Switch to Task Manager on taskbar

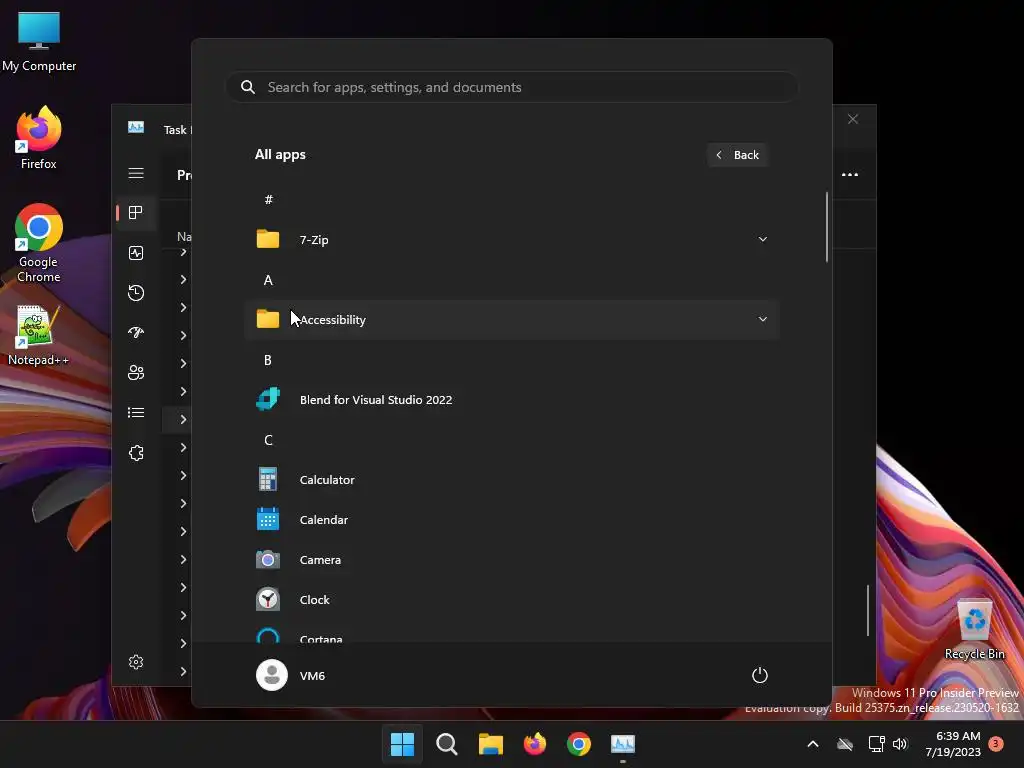pos(623,744)
